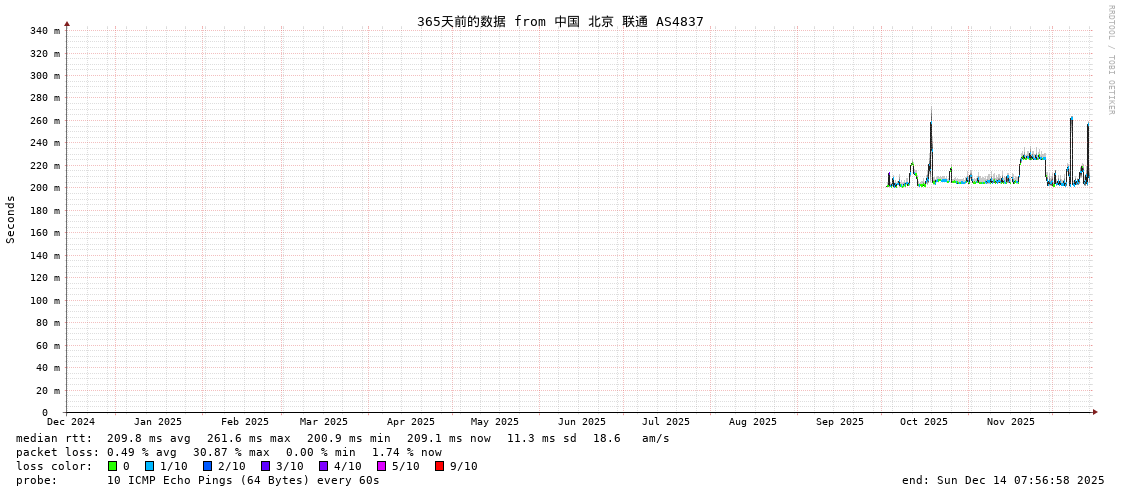Click the green 0 loss color swatch
The height and width of the screenshot is (494, 1121).
(112, 466)
